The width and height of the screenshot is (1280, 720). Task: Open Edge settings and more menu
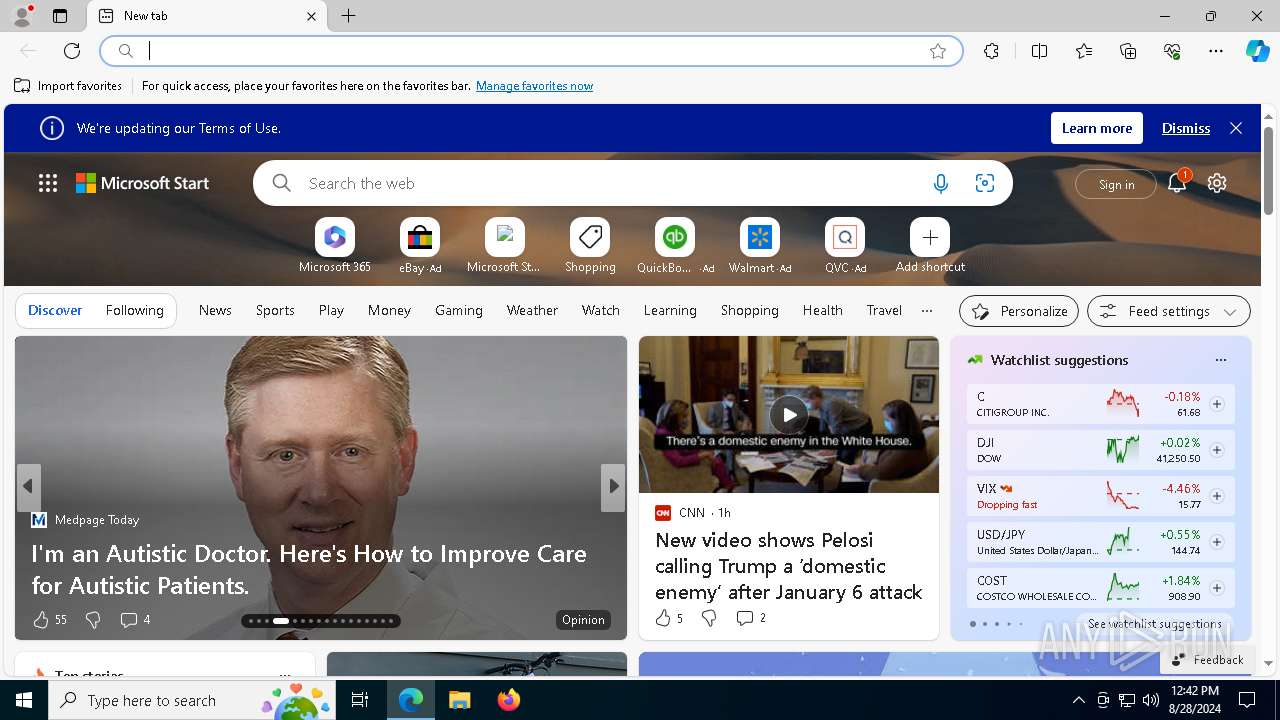click(x=1216, y=51)
